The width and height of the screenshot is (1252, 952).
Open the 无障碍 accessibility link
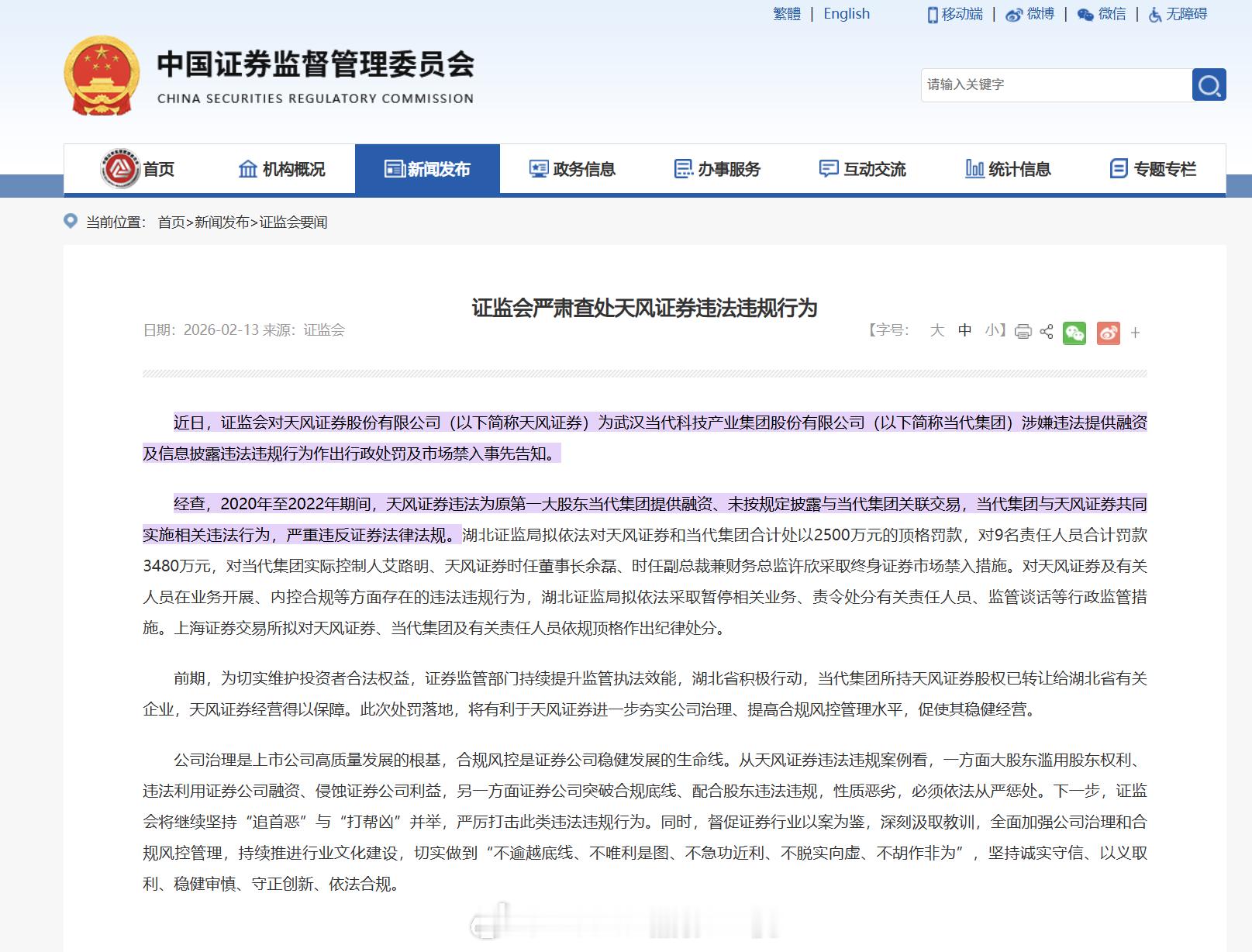tap(1186, 14)
